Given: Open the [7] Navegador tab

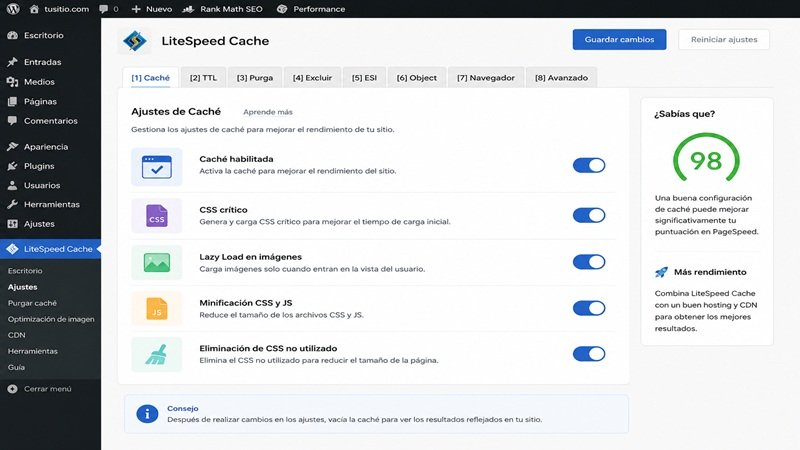Looking at the screenshot, I should click(486, 78).
